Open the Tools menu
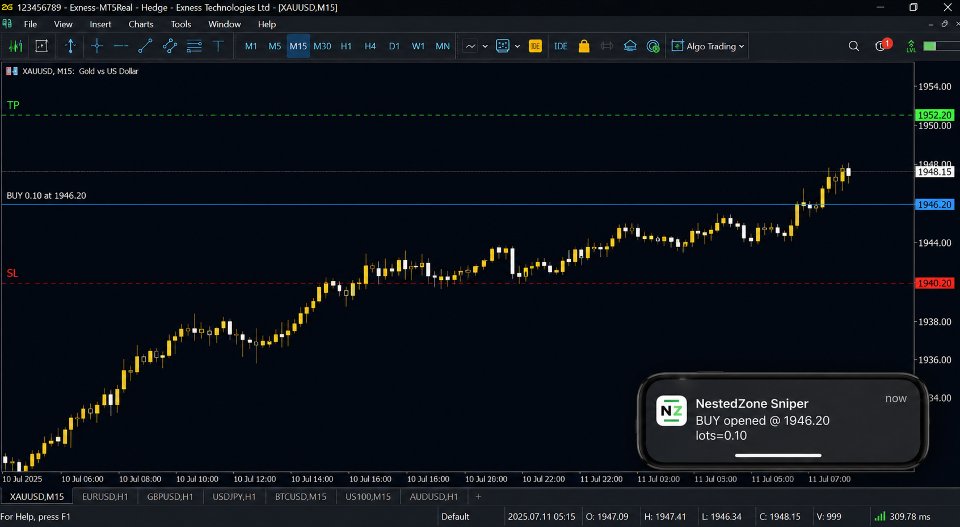 [x=181, y=24]
